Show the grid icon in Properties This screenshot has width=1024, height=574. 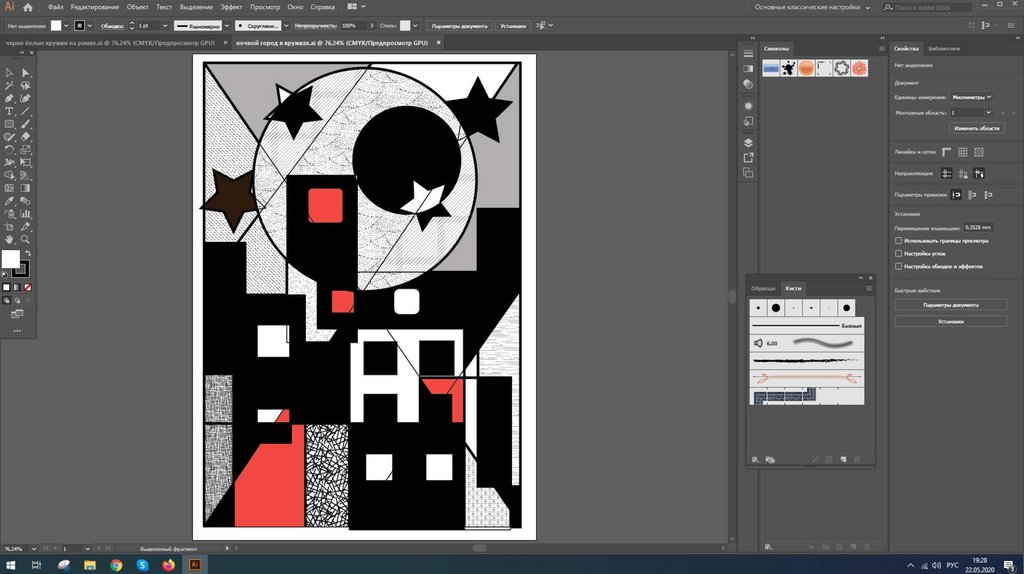pos(962,152)
